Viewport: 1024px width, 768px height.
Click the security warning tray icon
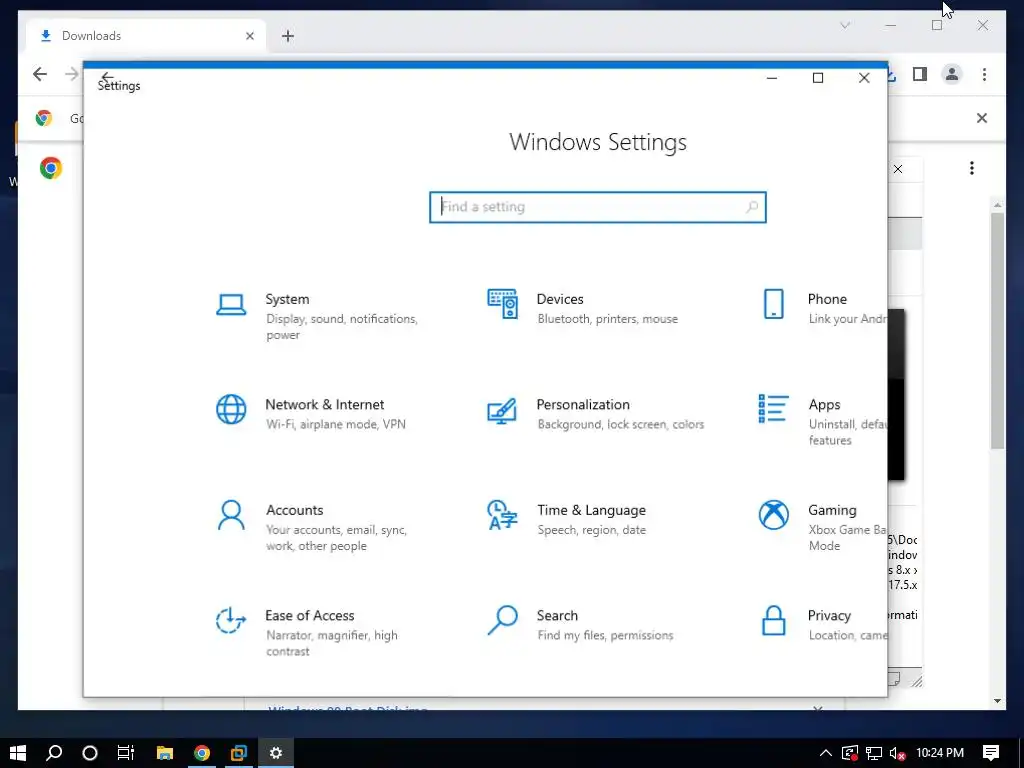coord(850,754)
